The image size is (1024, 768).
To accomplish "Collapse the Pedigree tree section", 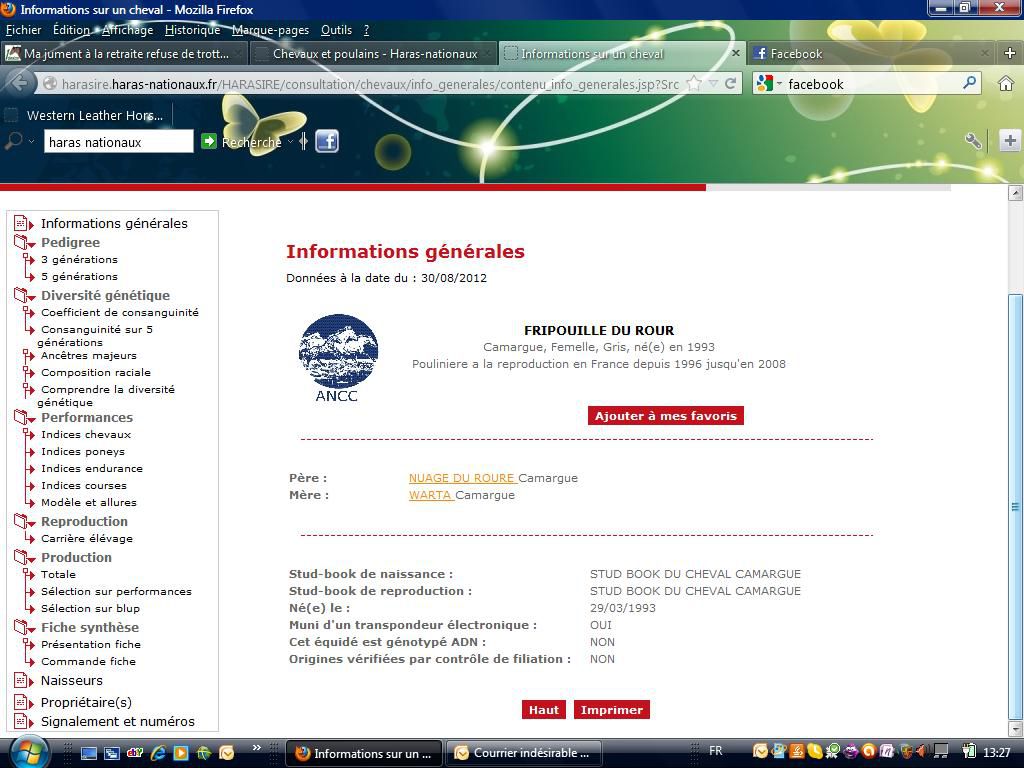I will 24,243.
